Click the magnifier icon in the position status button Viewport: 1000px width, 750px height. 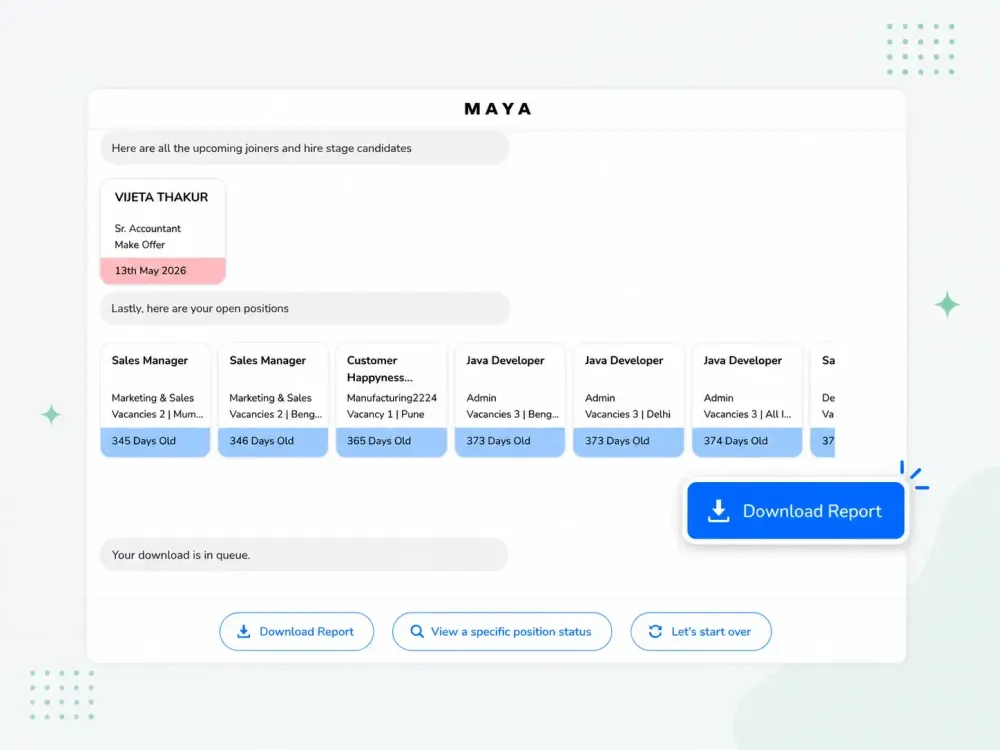click(x=416, y=631)
